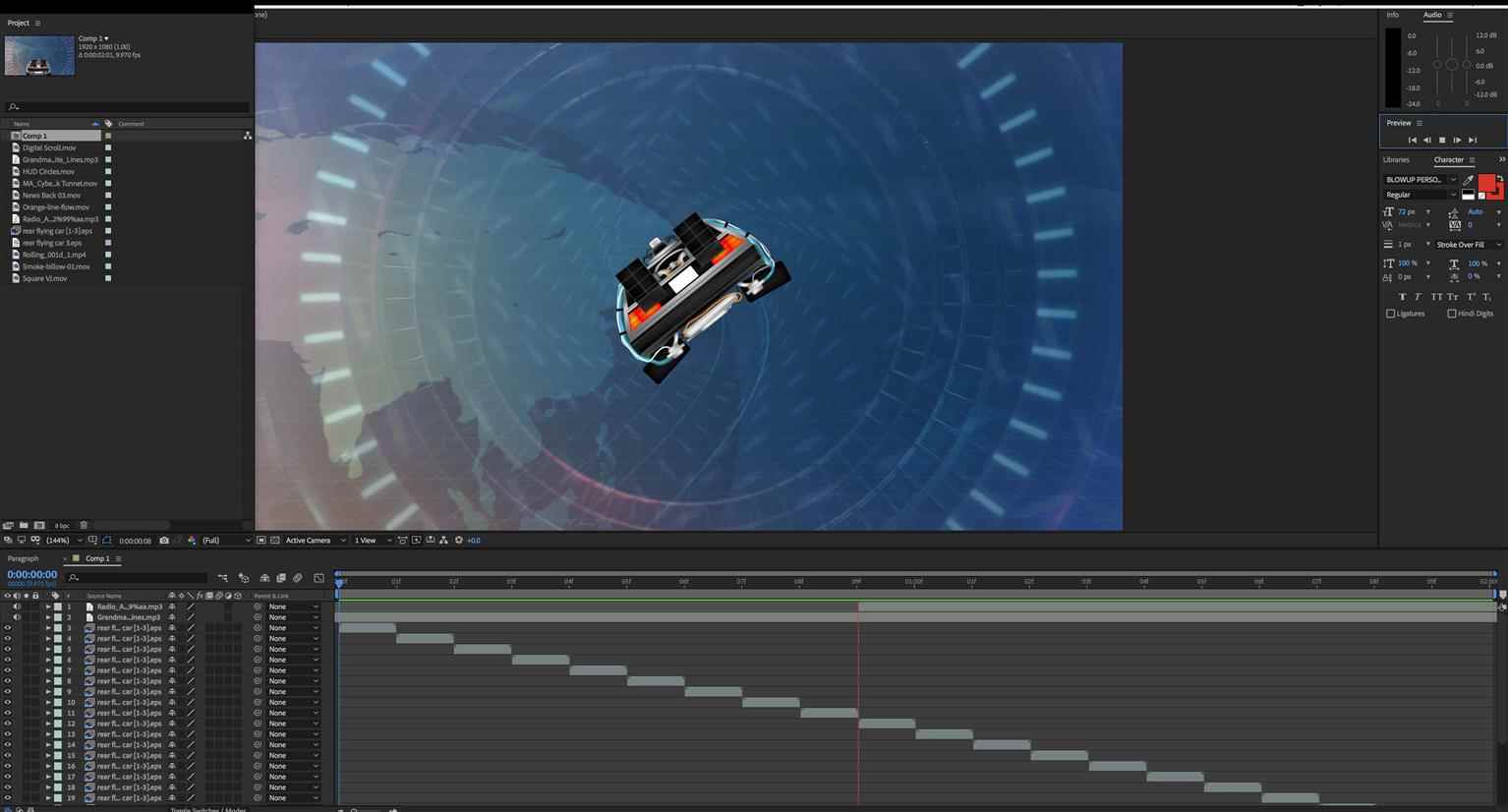Open the Project panel menu icon
Viewport: 1508px width, 812px height.
pyautogui.click(x=38, y=23)
